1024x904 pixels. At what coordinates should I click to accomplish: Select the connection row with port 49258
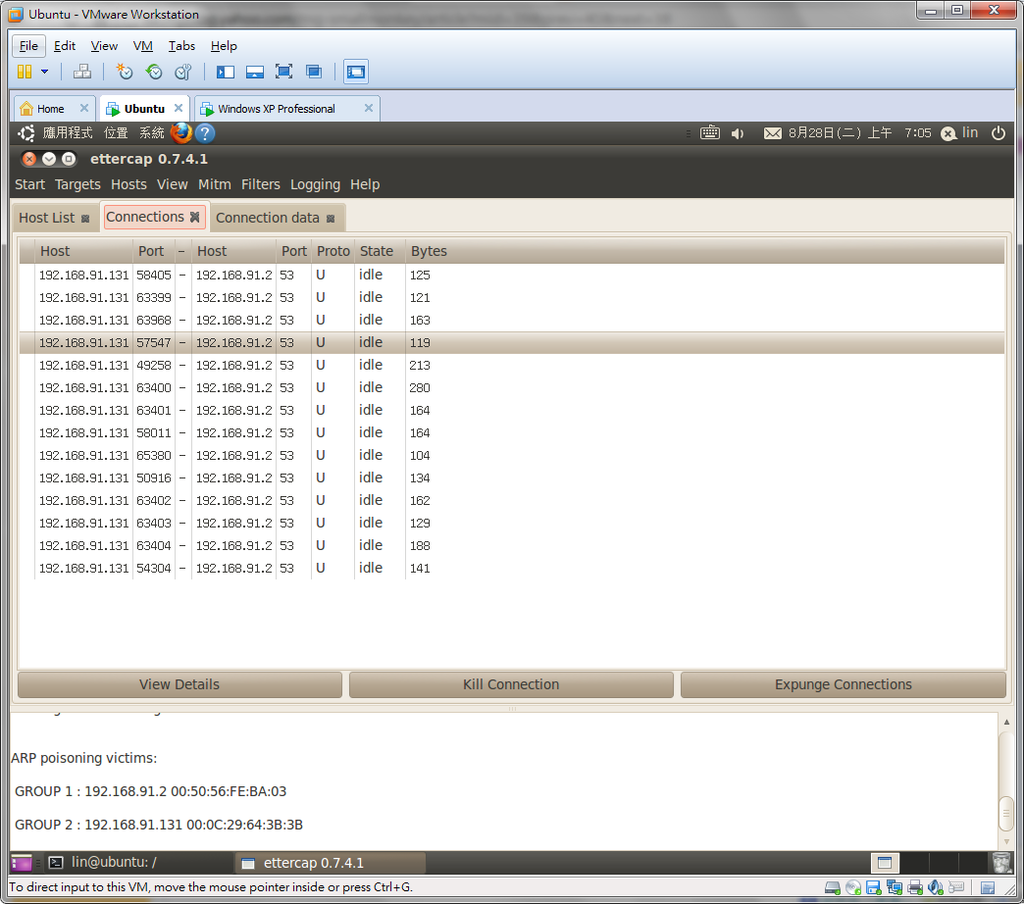point(512,365)
